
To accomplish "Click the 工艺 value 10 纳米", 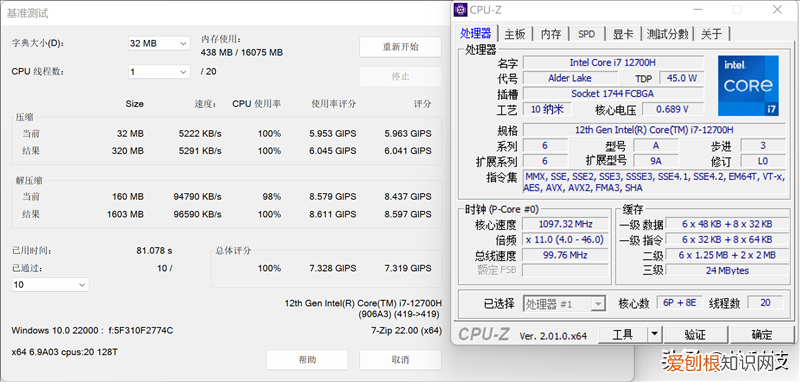I will (x=547, y=109).
